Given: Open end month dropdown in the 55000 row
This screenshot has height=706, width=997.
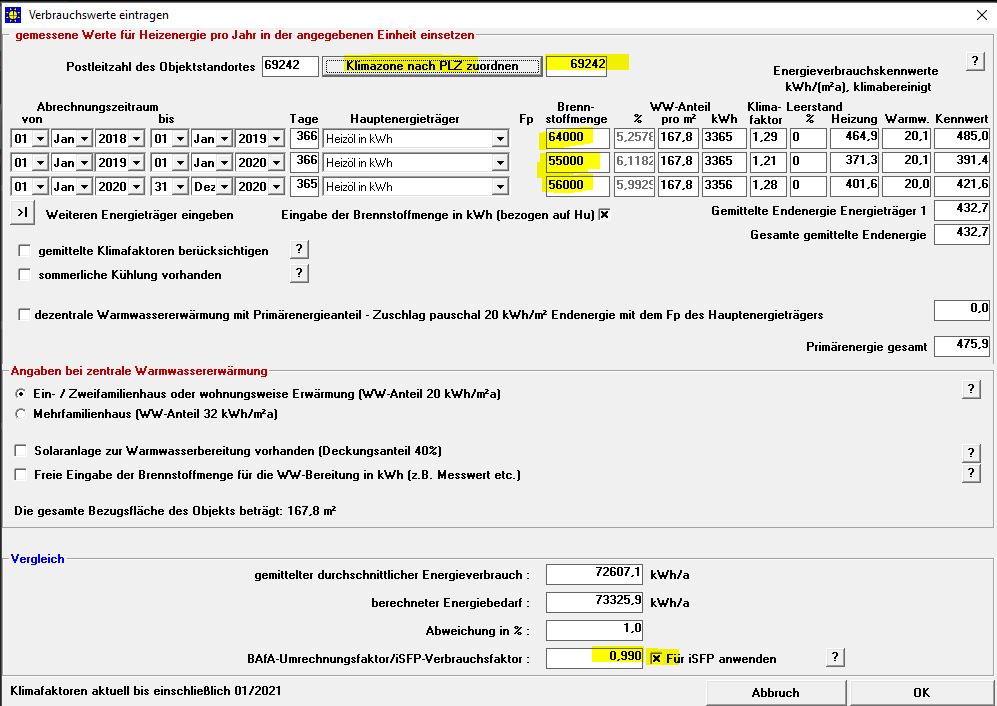Looking at the screenshot, I should [x=224, y=163].
